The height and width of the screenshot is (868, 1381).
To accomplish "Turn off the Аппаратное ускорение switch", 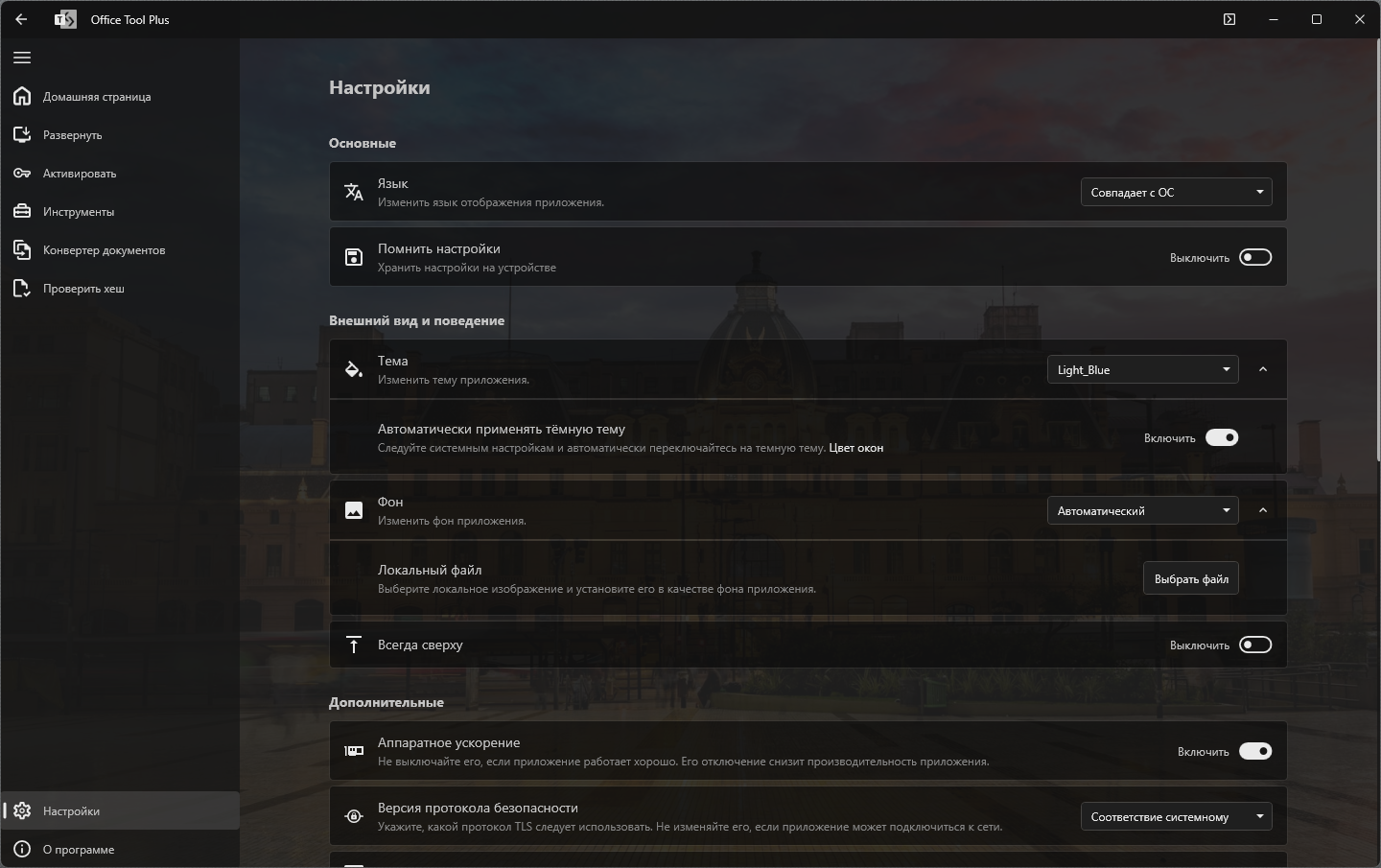I will (1255, 751).
